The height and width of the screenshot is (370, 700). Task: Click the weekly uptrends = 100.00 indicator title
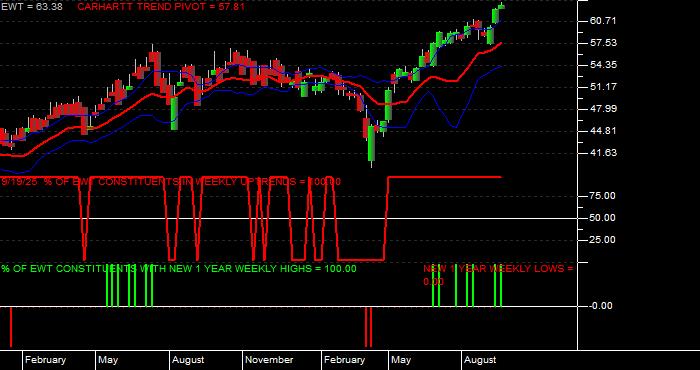pos(171,182)
